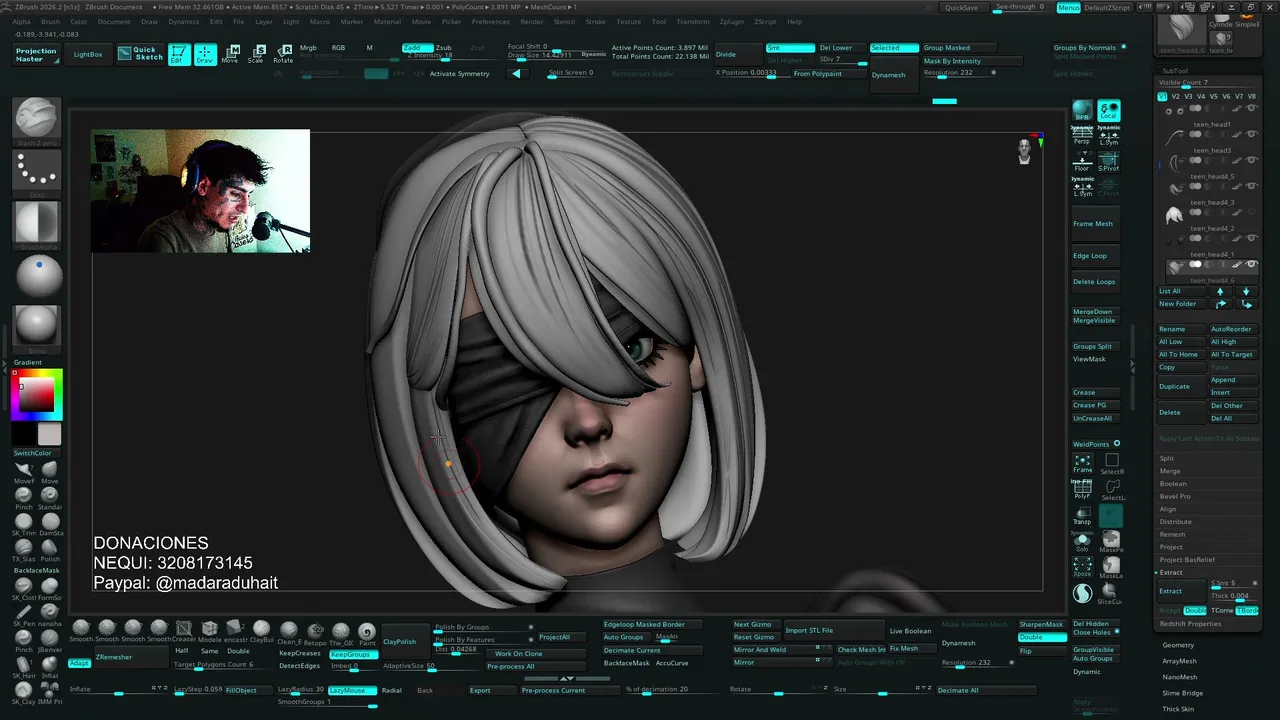The image size is (1280, 720).
Task: Click the ZRemesher button
Action: pyautogui.click(x=131, y=657)
